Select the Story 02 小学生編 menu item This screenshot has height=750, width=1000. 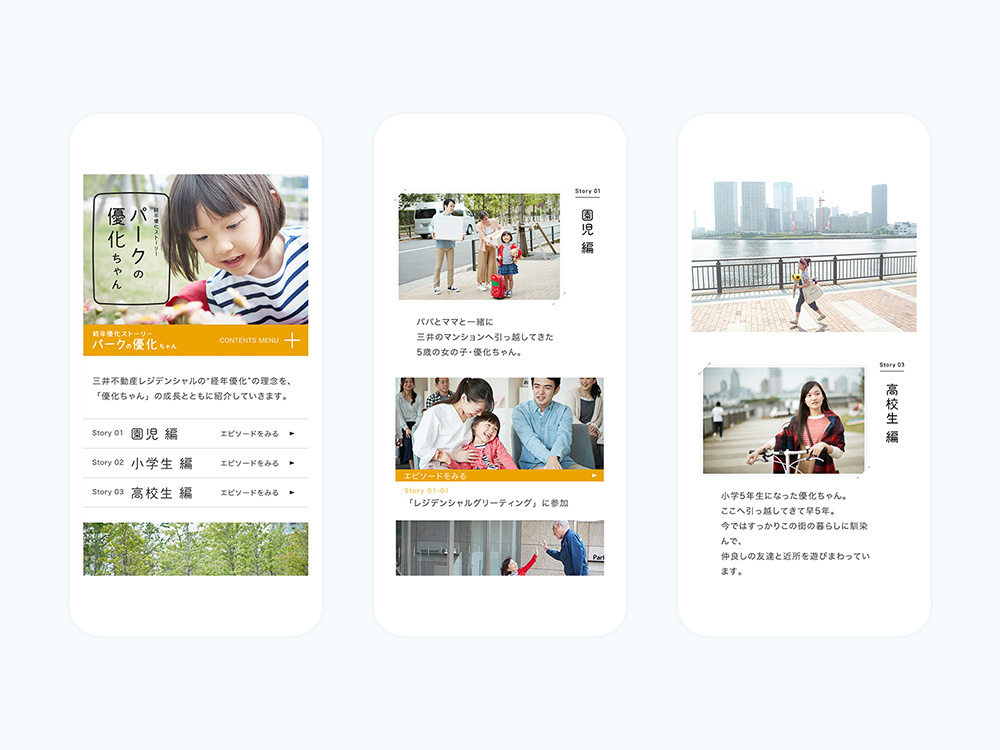click(142, 463)
